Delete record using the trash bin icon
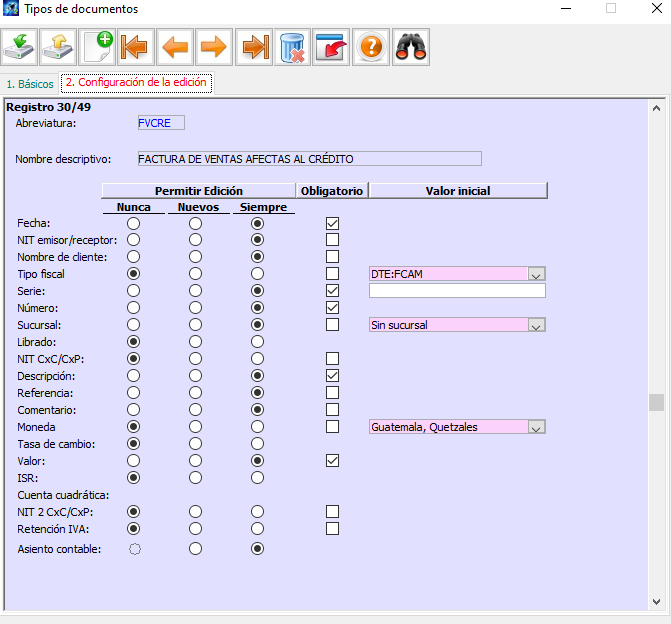 (x=293, y=47)
